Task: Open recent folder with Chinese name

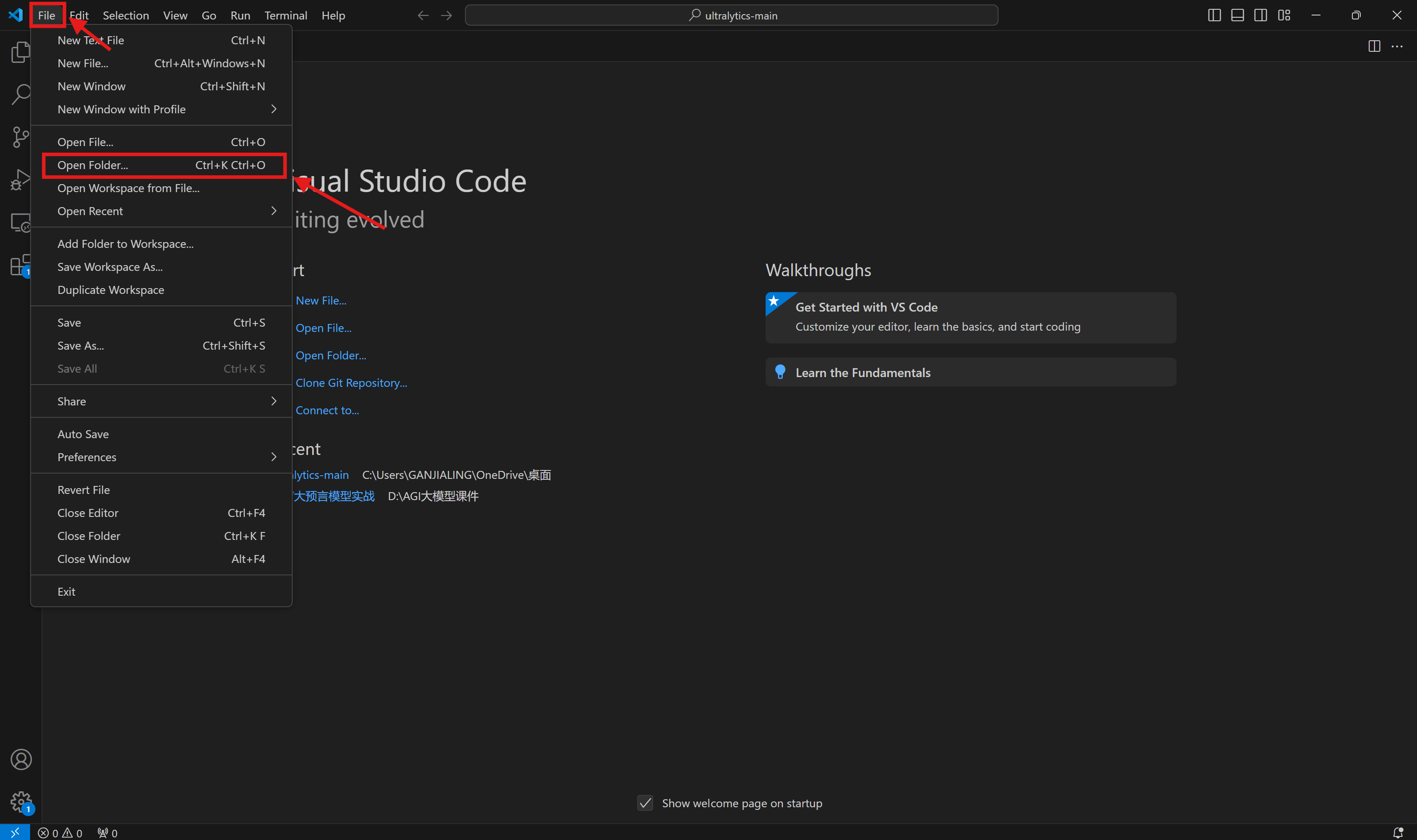Action: [334, 497]
